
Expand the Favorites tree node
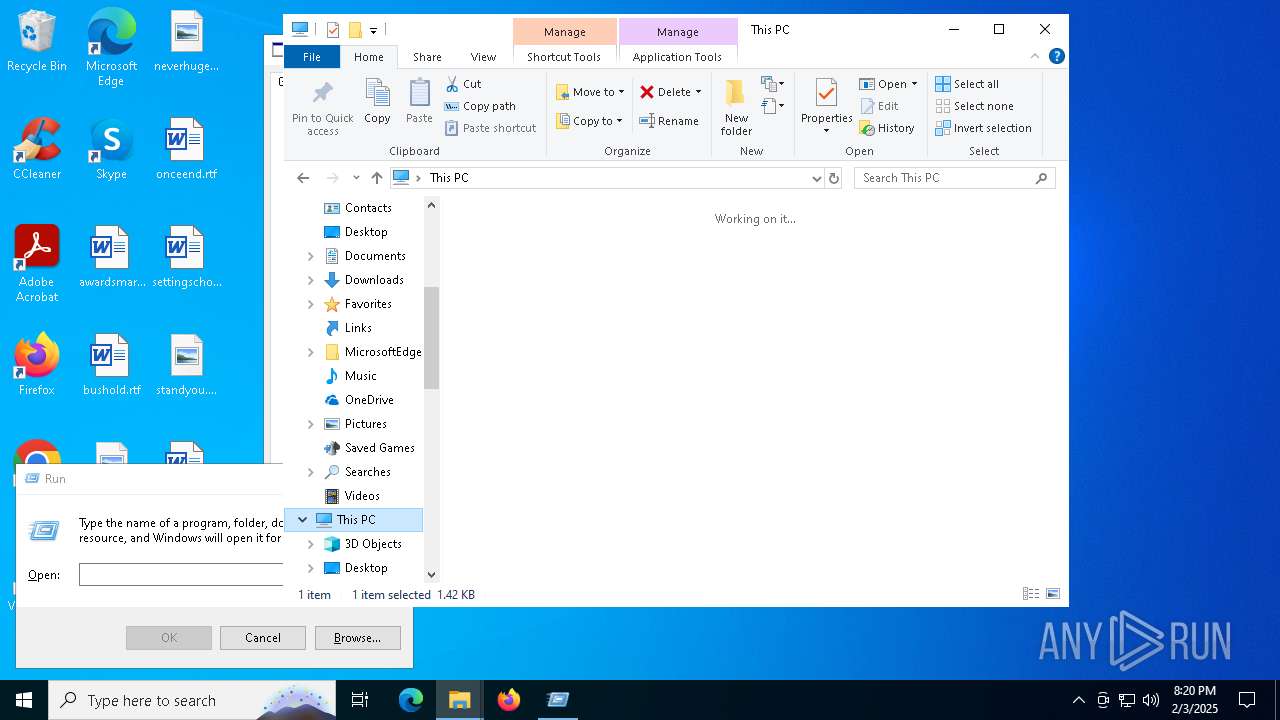pyautogui.click(x=311, y=304)
